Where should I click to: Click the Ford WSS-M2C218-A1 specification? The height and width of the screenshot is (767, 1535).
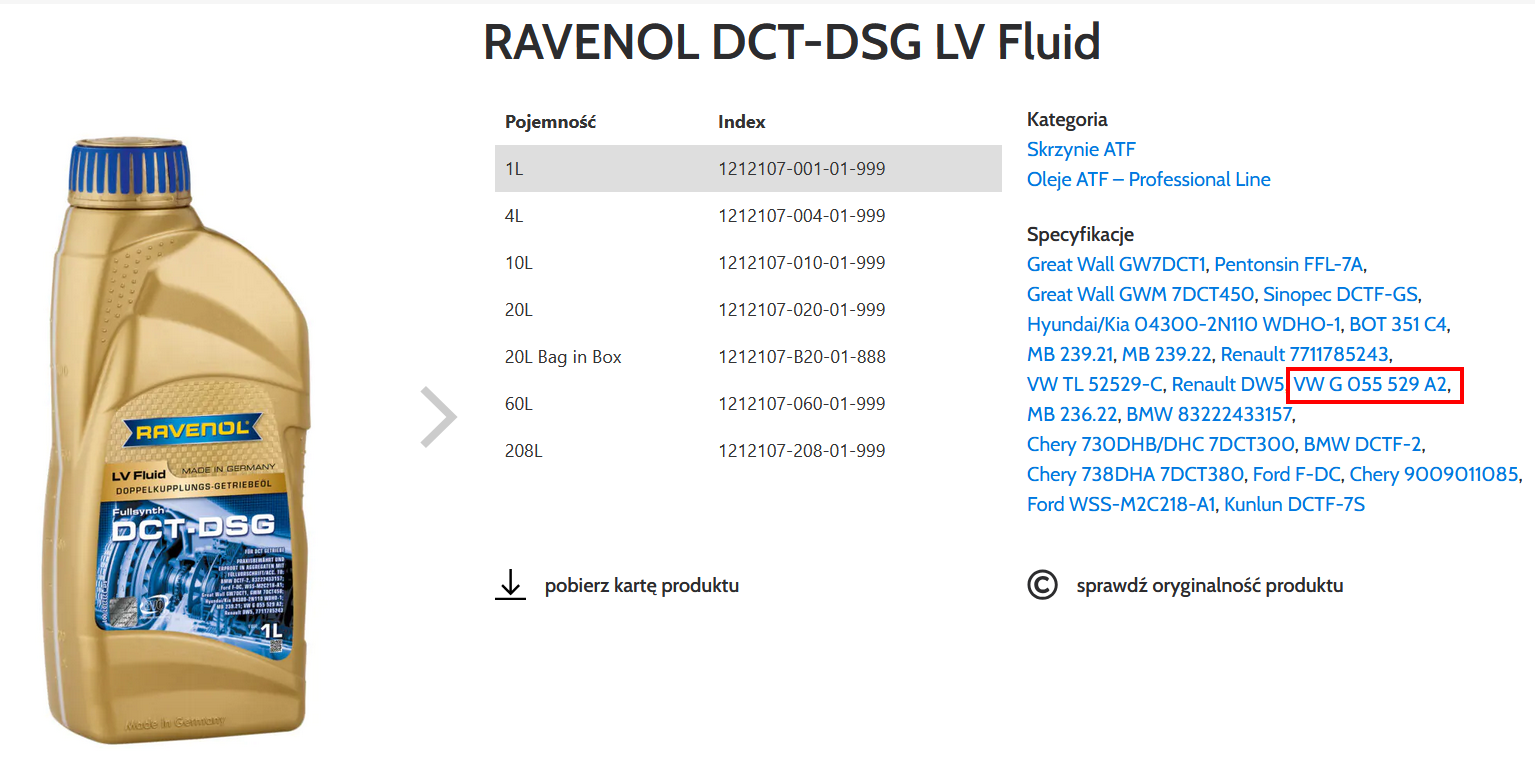pos(1120,504)
